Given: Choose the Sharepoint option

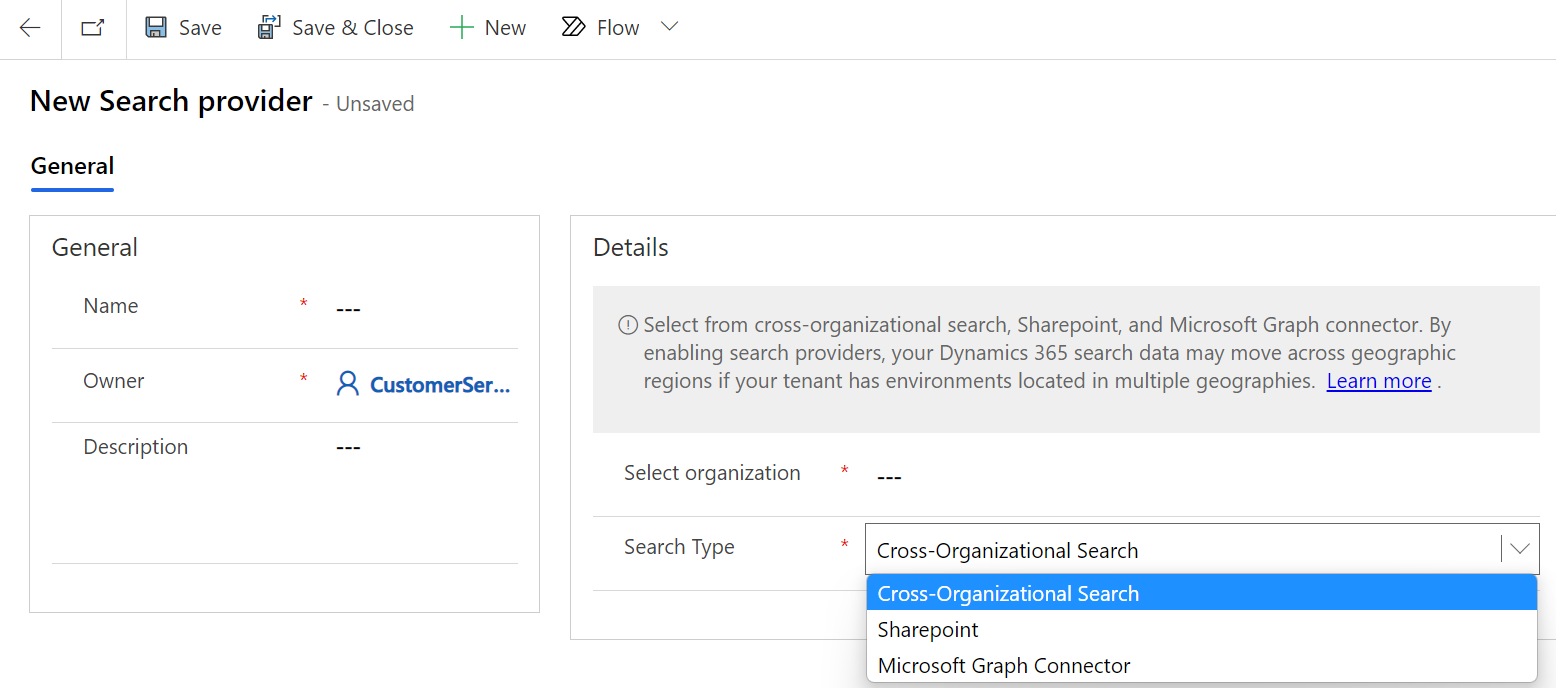Looking at the screenshot, I should [1201, 629].
